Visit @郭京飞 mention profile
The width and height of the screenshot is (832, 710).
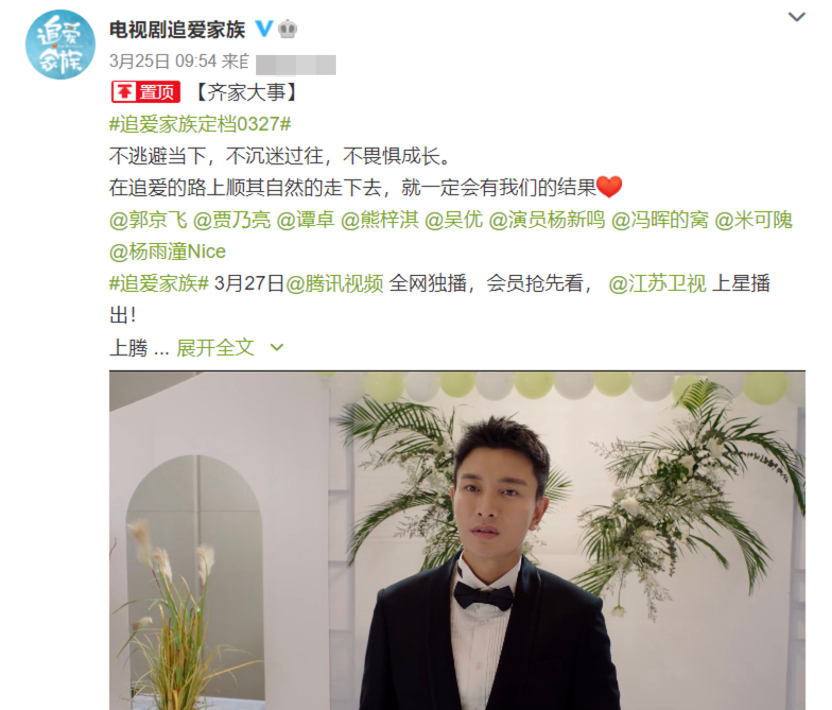148,220
